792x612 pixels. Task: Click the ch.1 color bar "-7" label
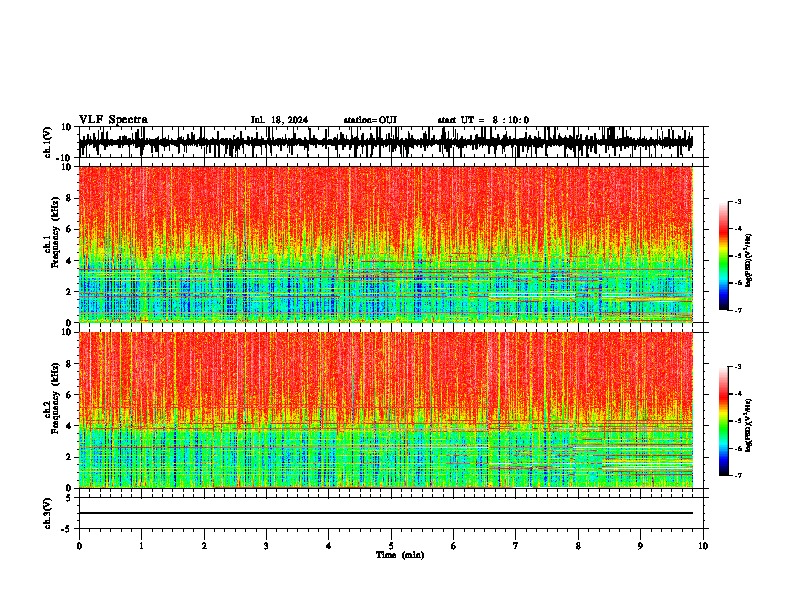737,310
